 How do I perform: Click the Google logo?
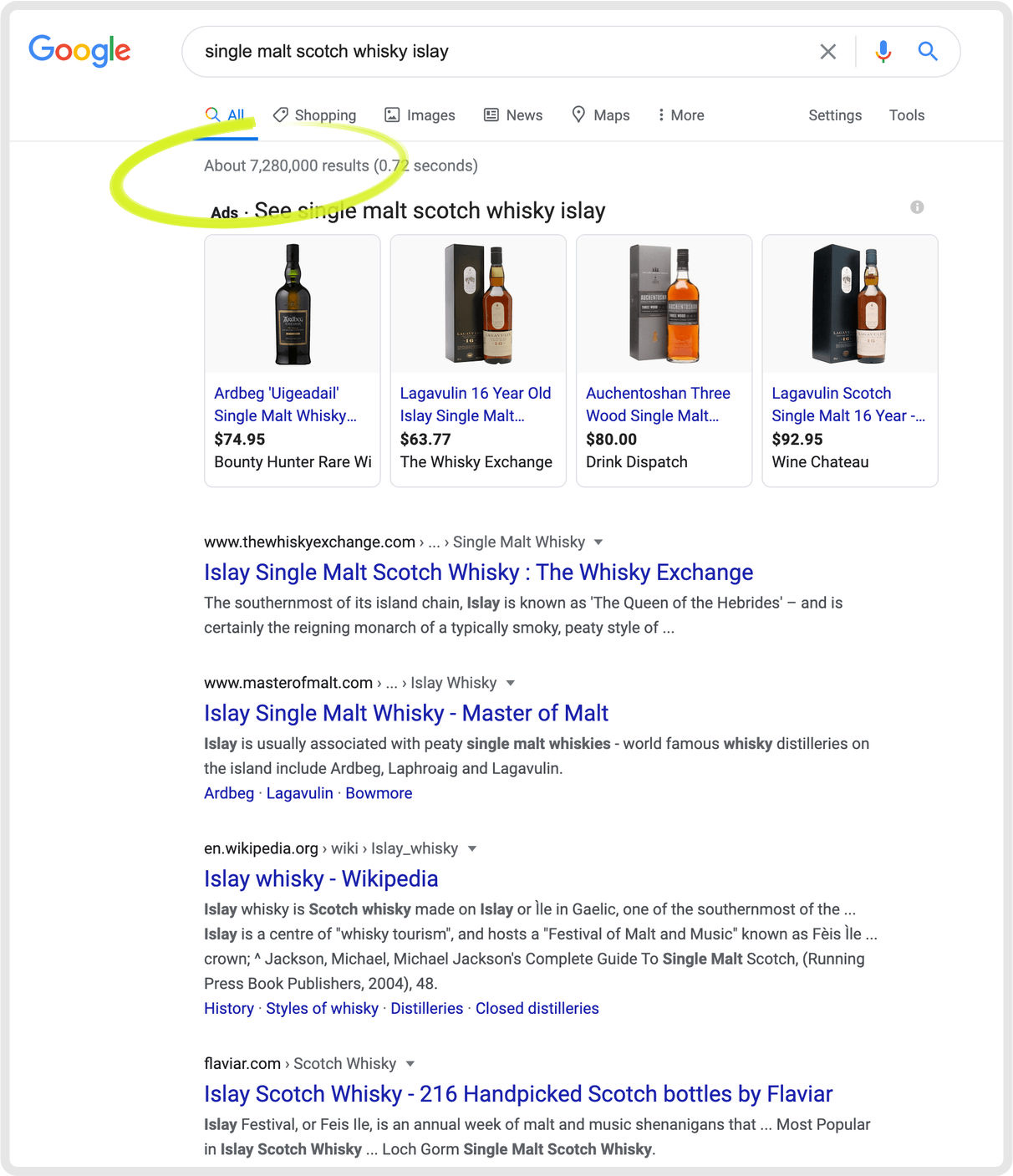click(x=79, y=50)
